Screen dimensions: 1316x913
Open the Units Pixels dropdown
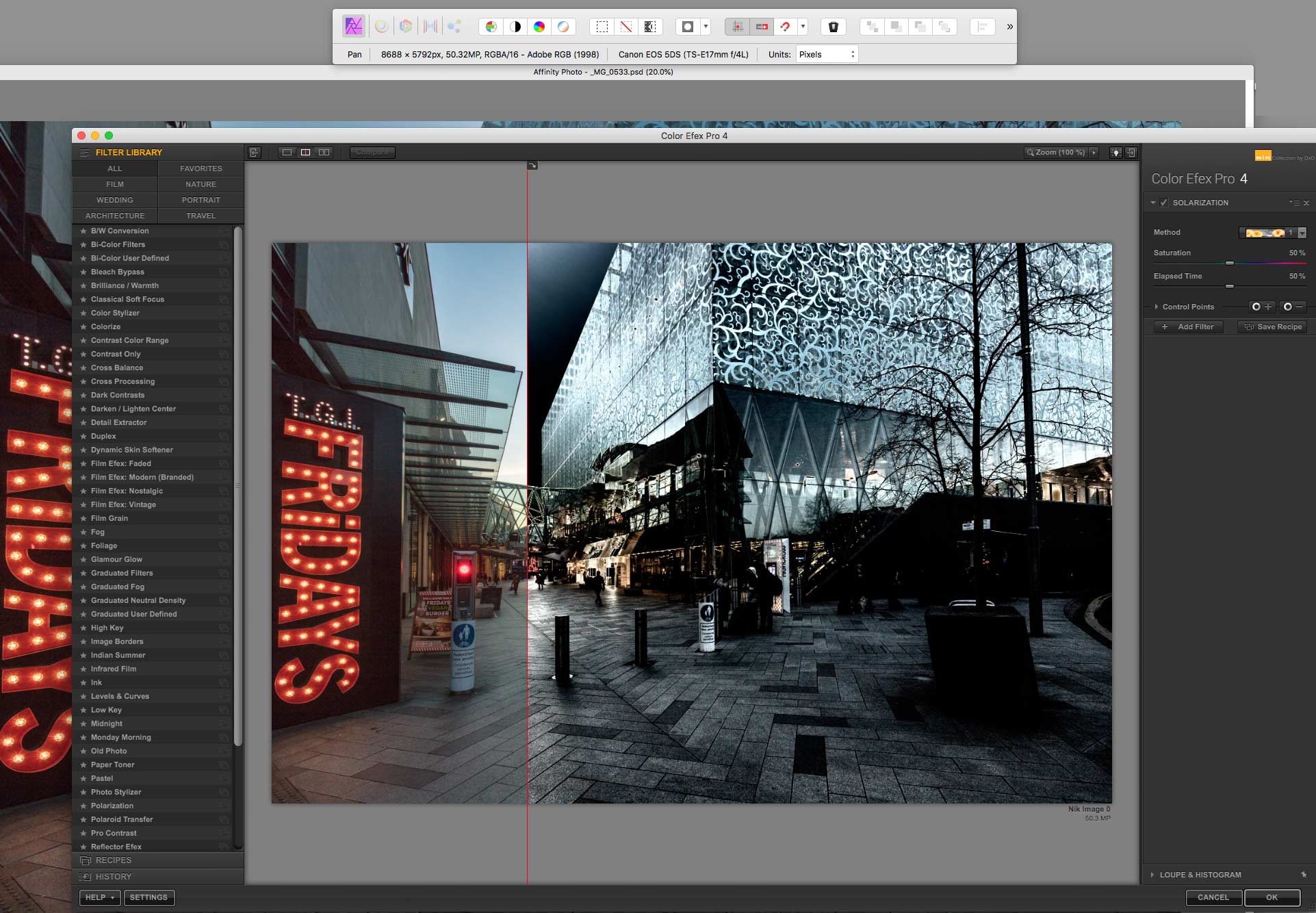(x=827, y=54)
